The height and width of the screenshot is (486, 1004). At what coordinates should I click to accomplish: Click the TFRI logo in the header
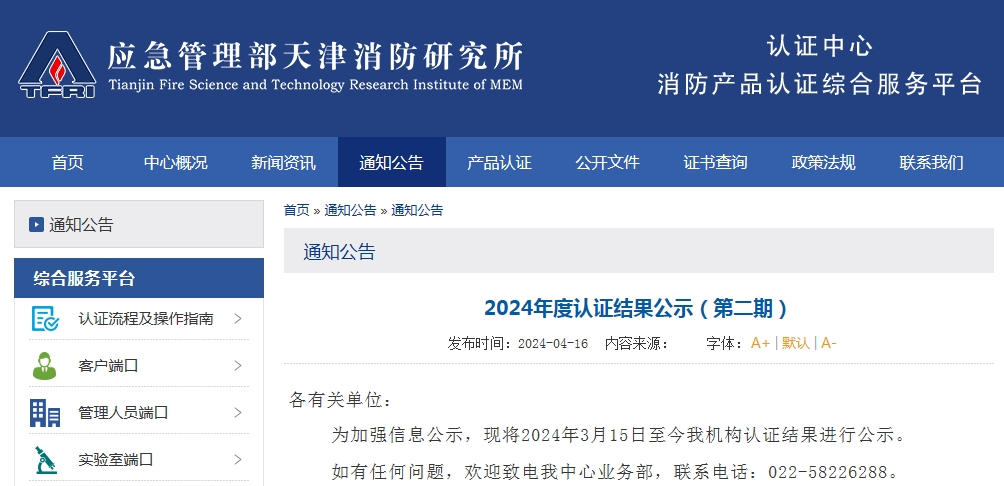click(x=57, y=65)
